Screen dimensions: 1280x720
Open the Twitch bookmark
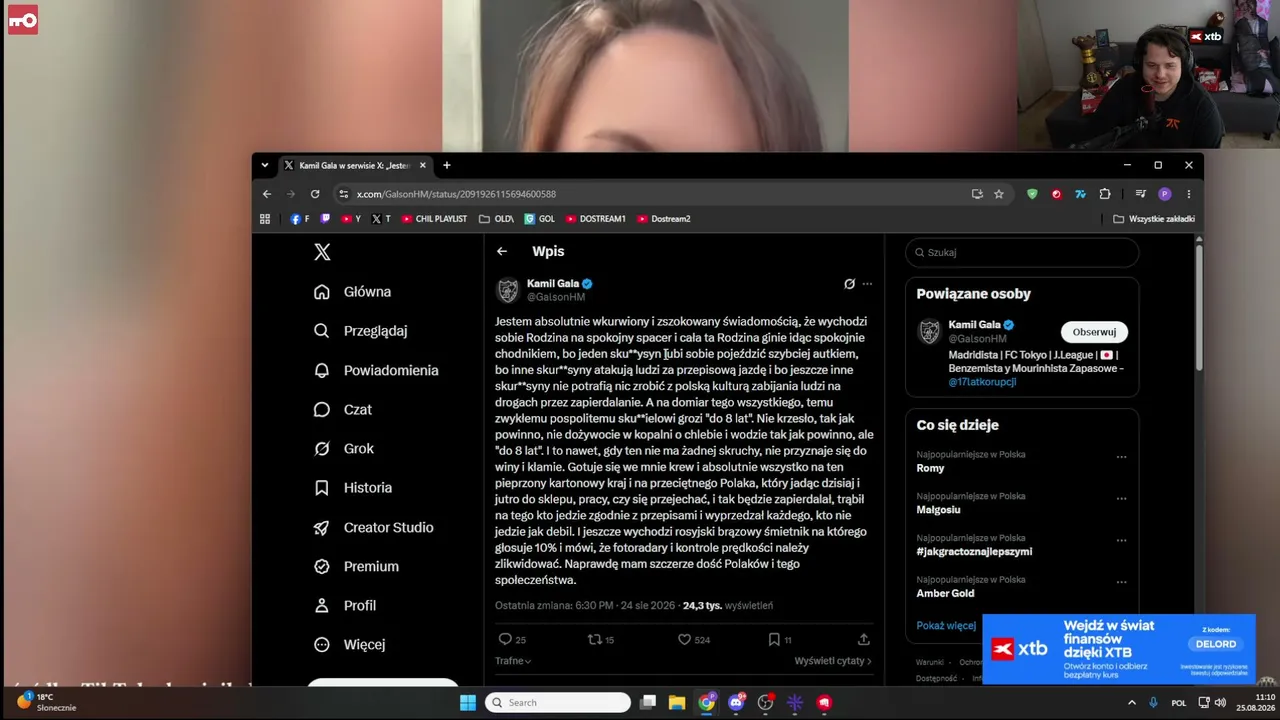[x=325, y=219]
